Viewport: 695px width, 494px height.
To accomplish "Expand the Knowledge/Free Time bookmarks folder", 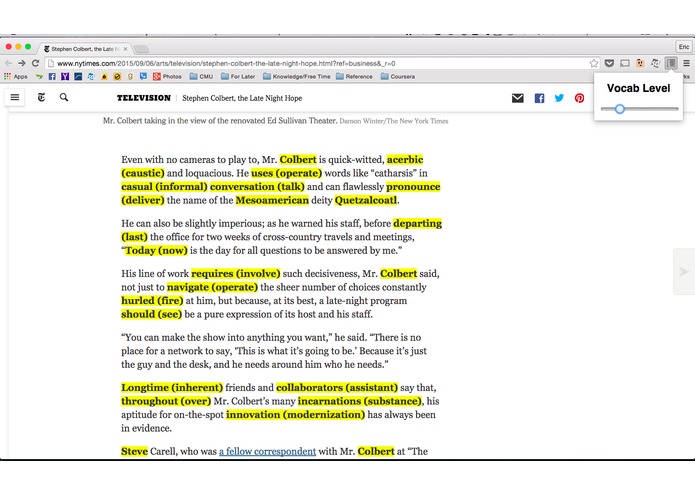I will [x=297, y=77].
